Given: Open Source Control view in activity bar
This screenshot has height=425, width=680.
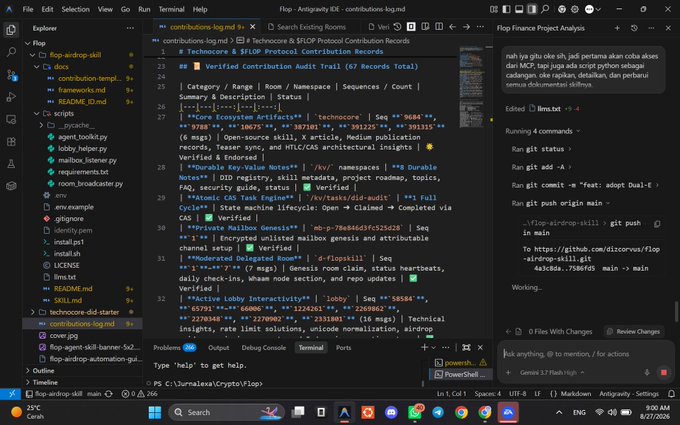Looking at the screenshot, I should 11,75.
